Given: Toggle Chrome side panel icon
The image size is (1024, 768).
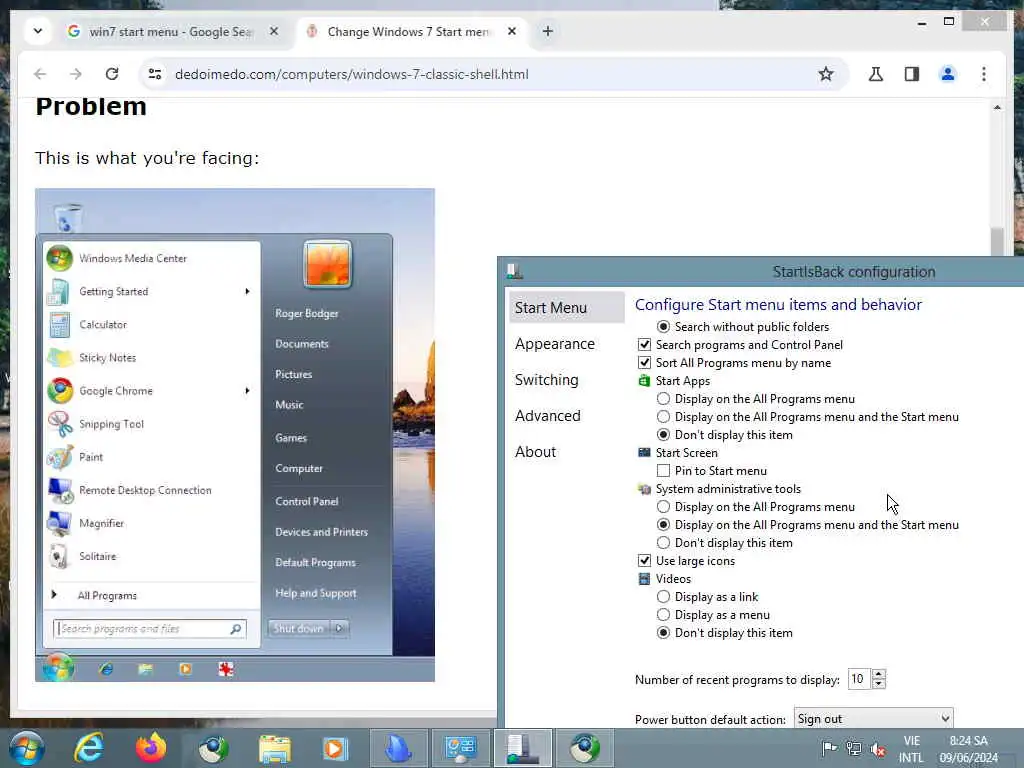Looking at the screenshot, I should (912, 74).
